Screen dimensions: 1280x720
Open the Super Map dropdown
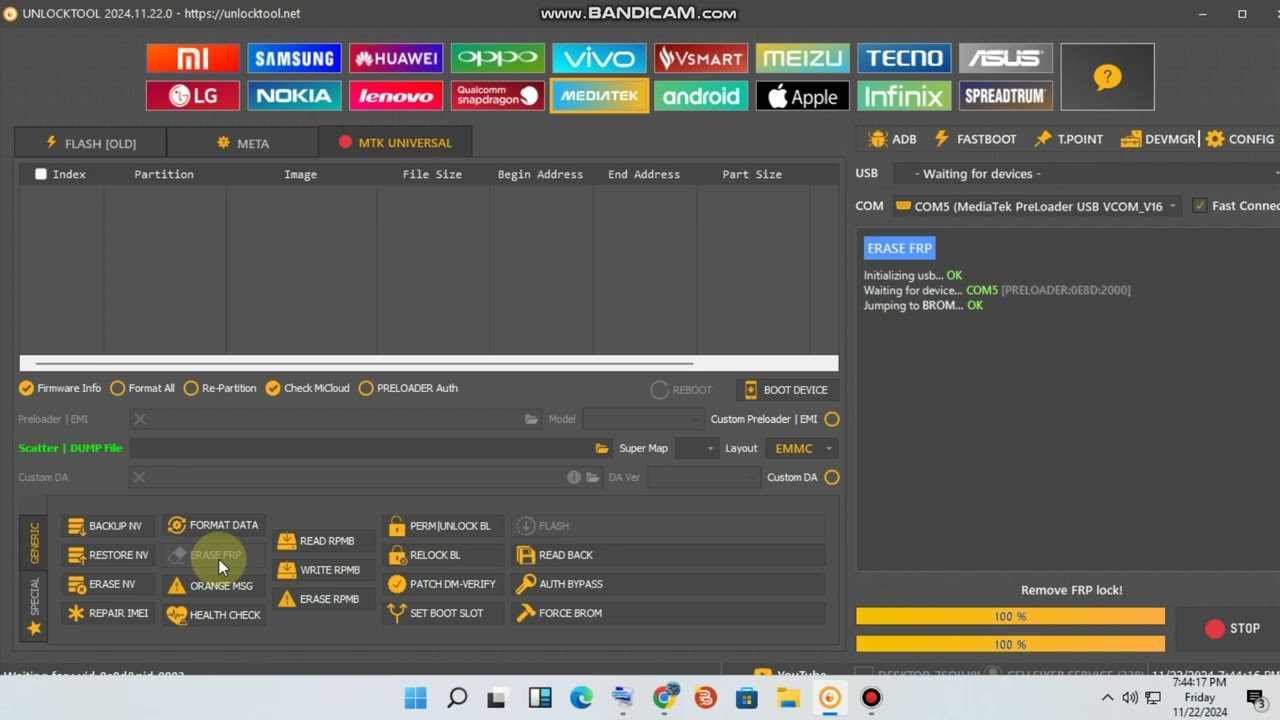(x=696, y=448)
